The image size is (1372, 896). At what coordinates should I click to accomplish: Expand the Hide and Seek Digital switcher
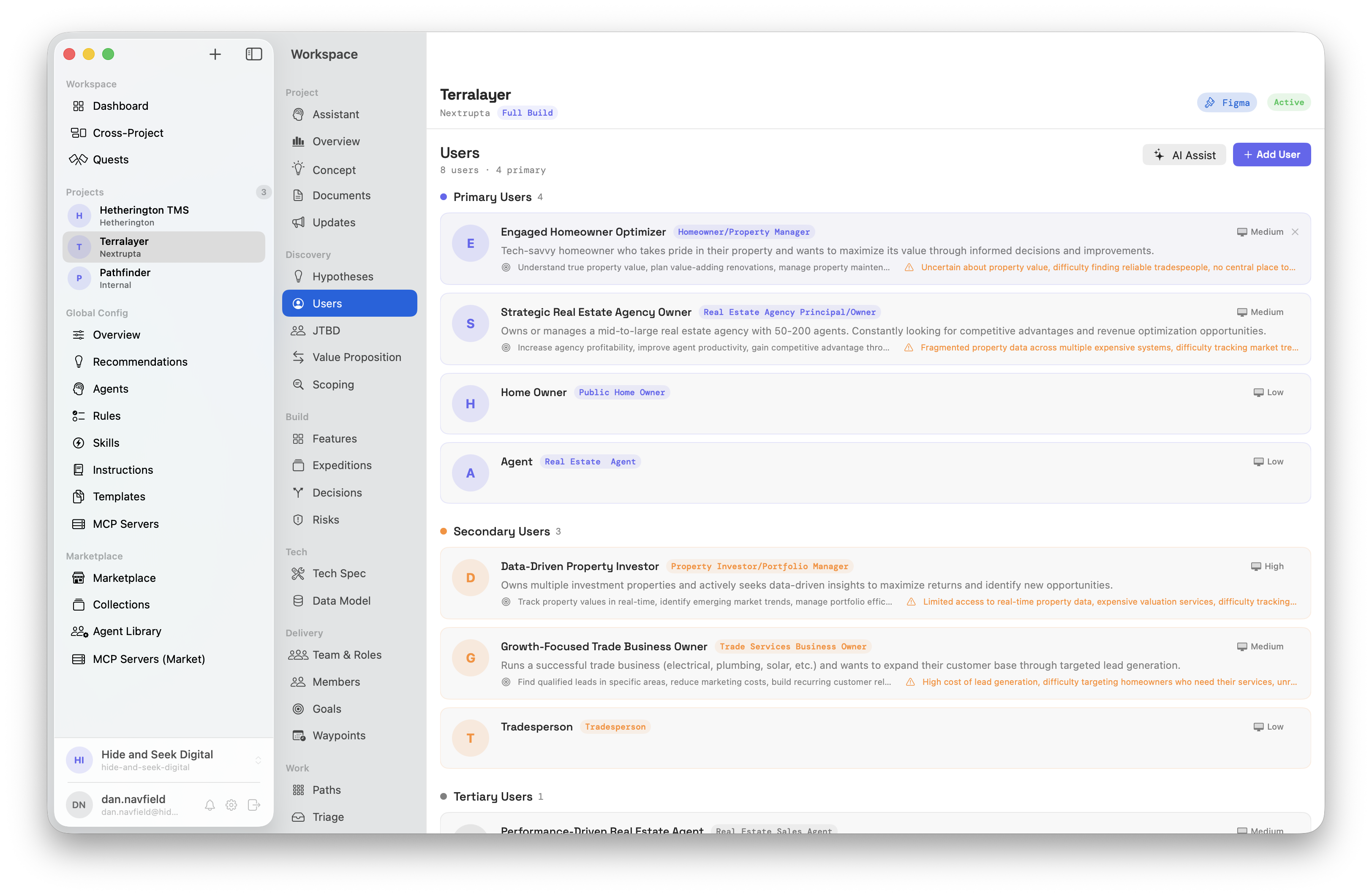point(258,760)
